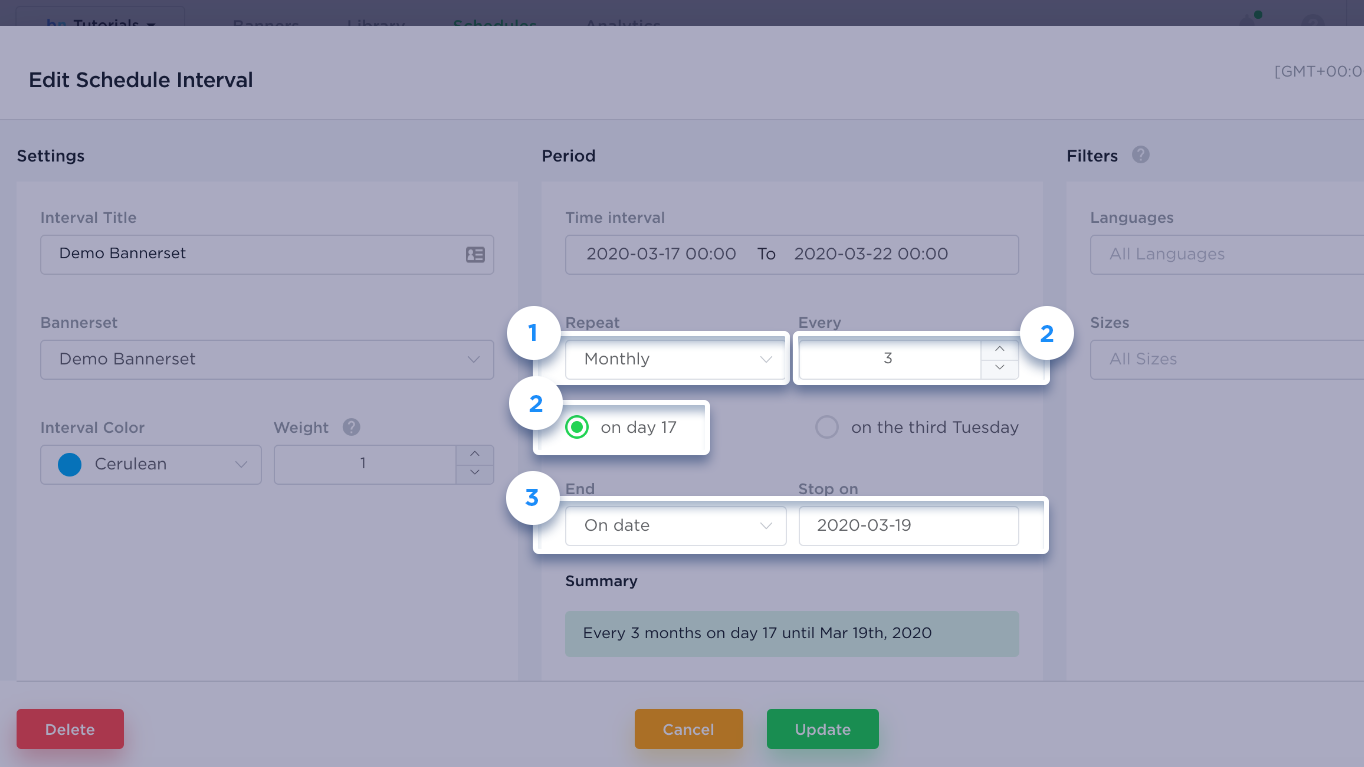The height and width of the screenshot is (767, 1364).
Task: Decrease the Every value with down arrow
Action: coord(999,369)
